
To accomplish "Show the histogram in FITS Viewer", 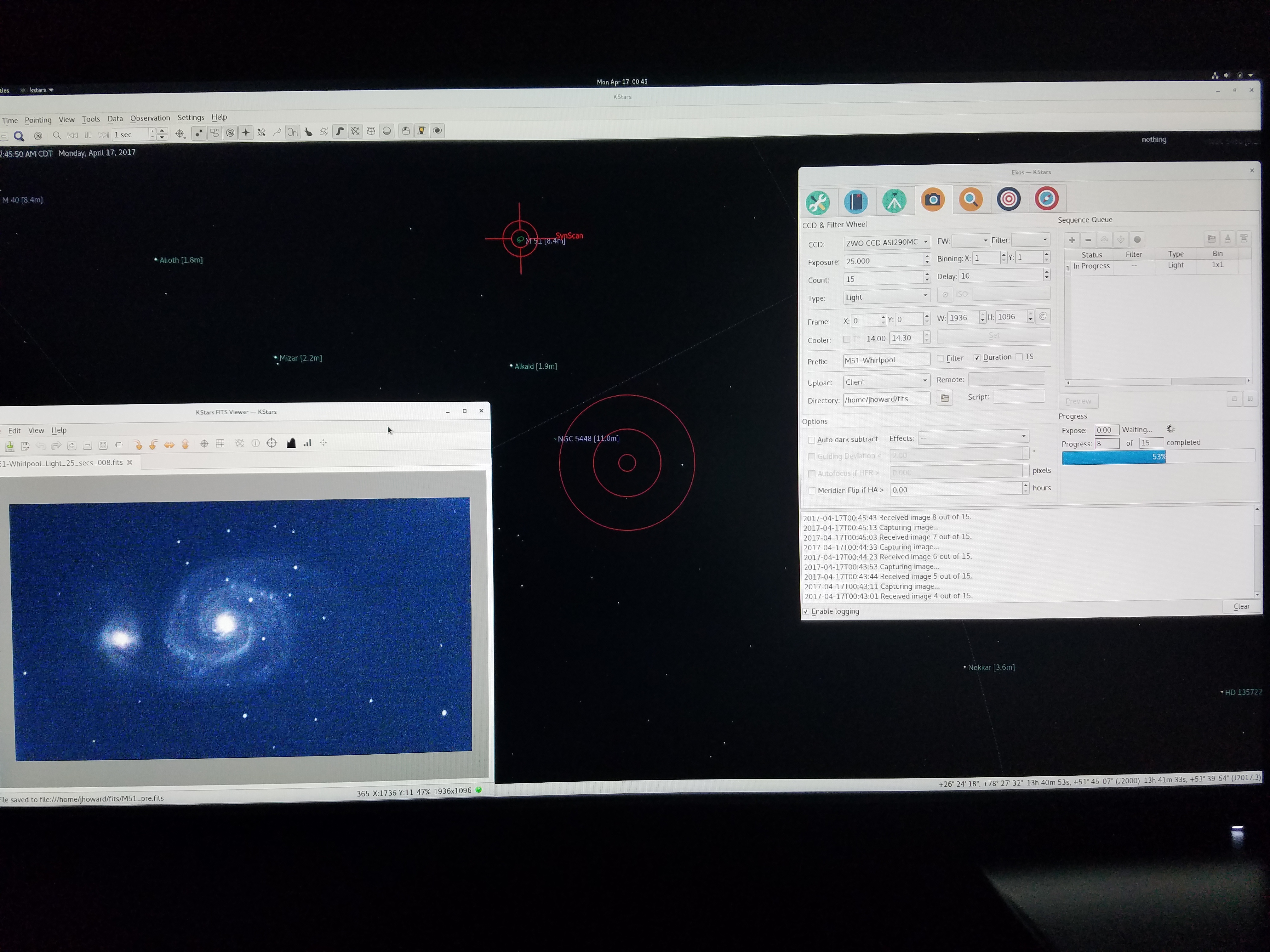I will (x=291, y=443).
